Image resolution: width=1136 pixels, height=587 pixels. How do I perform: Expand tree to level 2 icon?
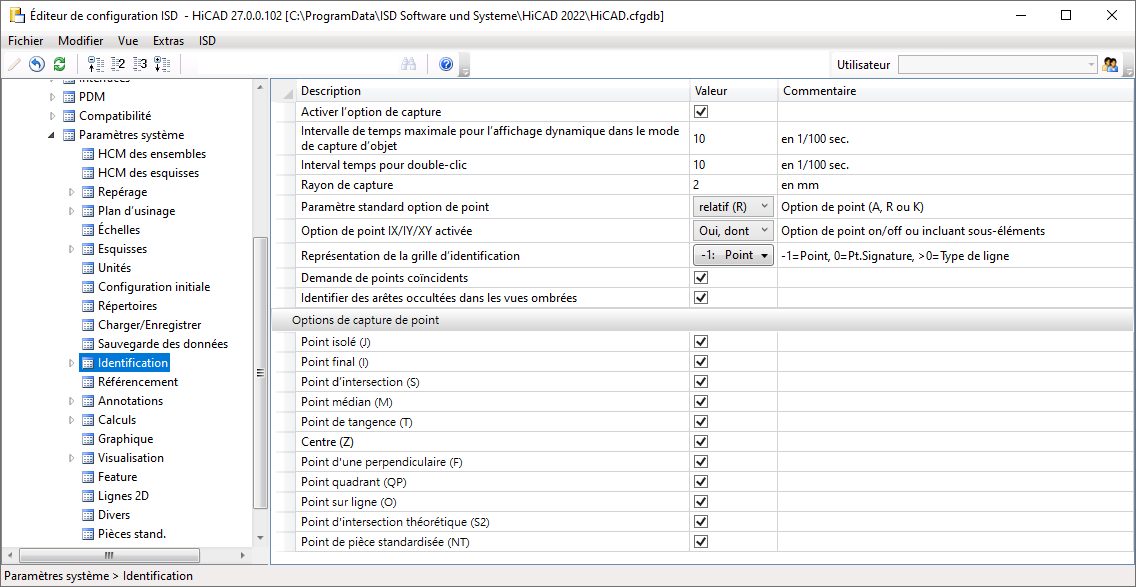118,64
